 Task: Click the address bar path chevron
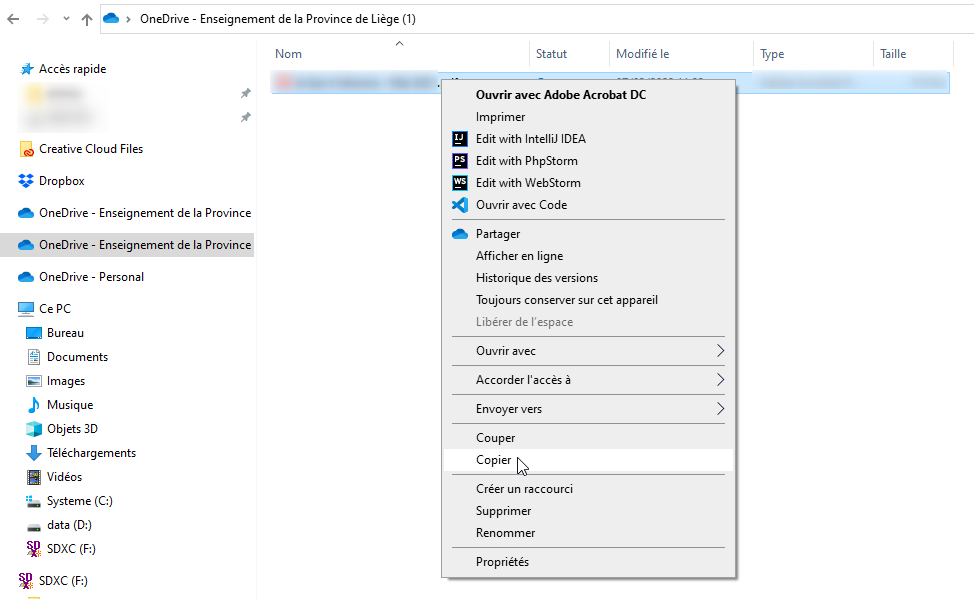point(129,19)
